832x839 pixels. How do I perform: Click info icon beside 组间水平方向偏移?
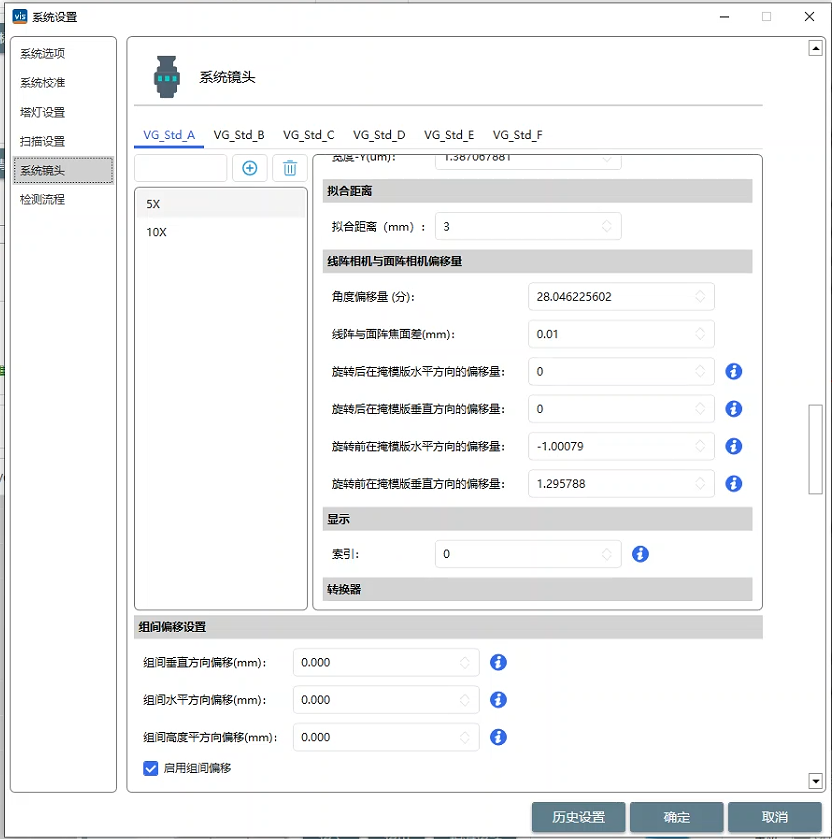(498, 700)
